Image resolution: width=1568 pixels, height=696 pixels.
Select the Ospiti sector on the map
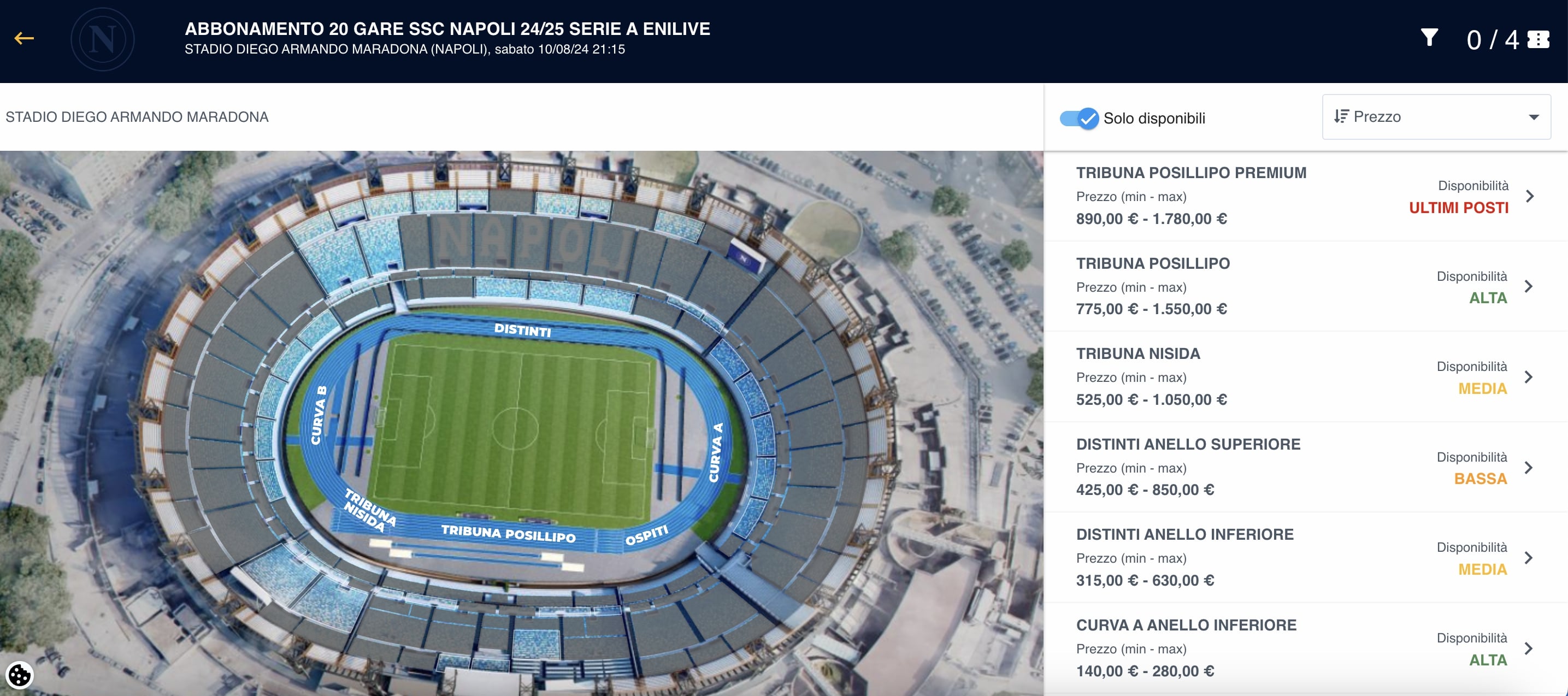tap(646, 535)
